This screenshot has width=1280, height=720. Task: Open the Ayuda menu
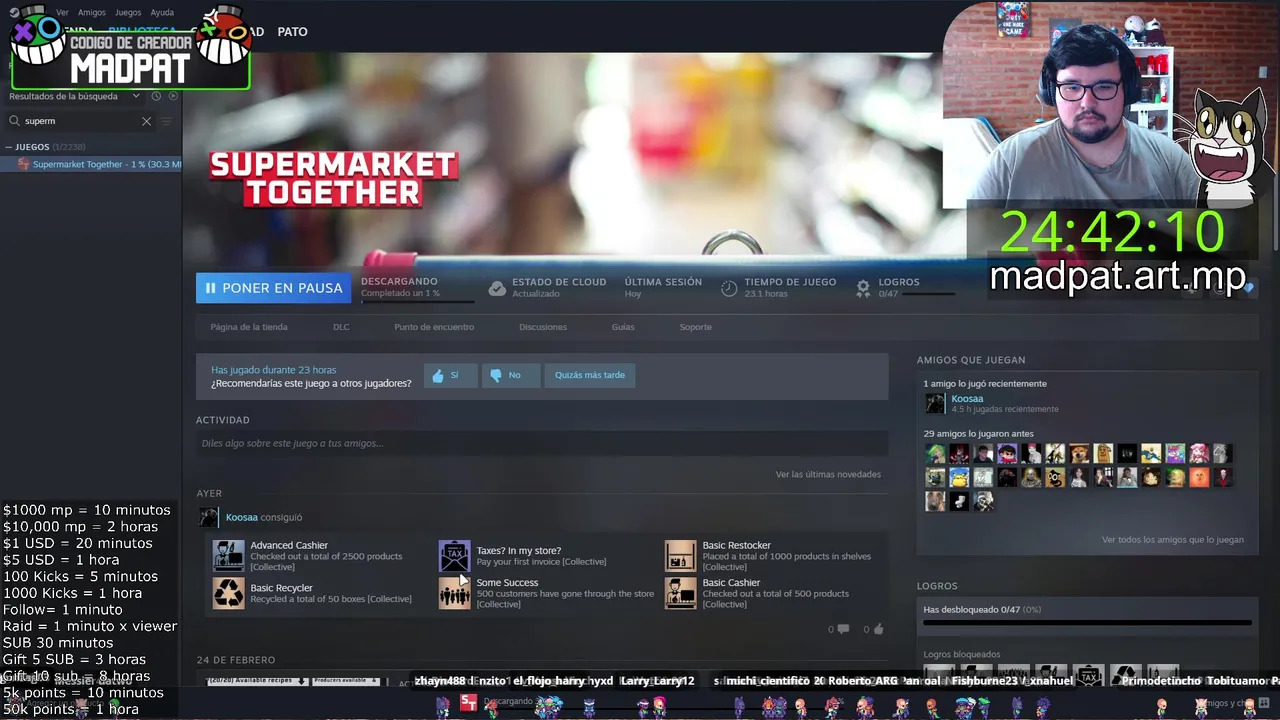pyautogui.click(x=162, y=13)
